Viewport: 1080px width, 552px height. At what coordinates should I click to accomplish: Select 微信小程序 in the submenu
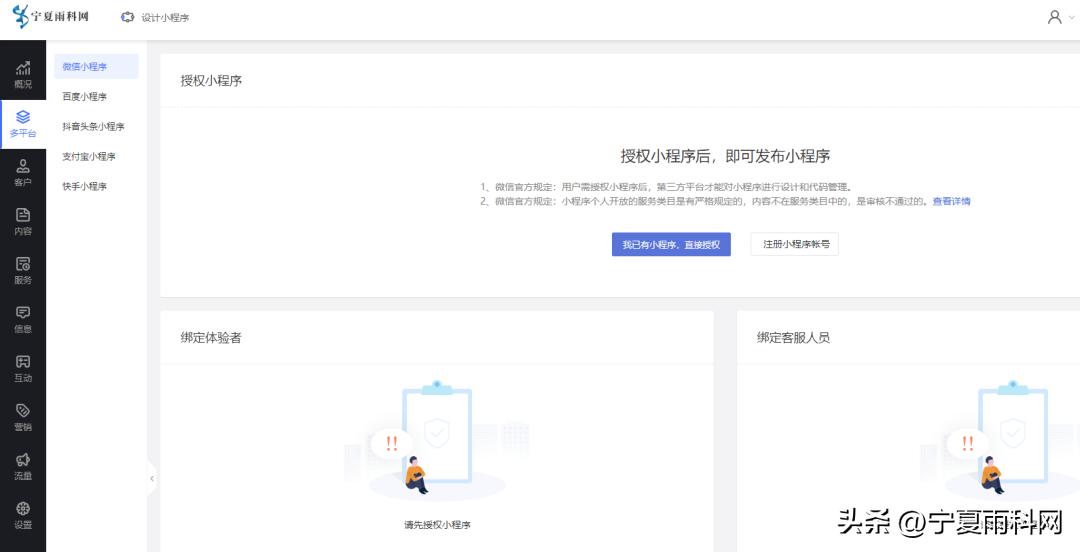96,67
